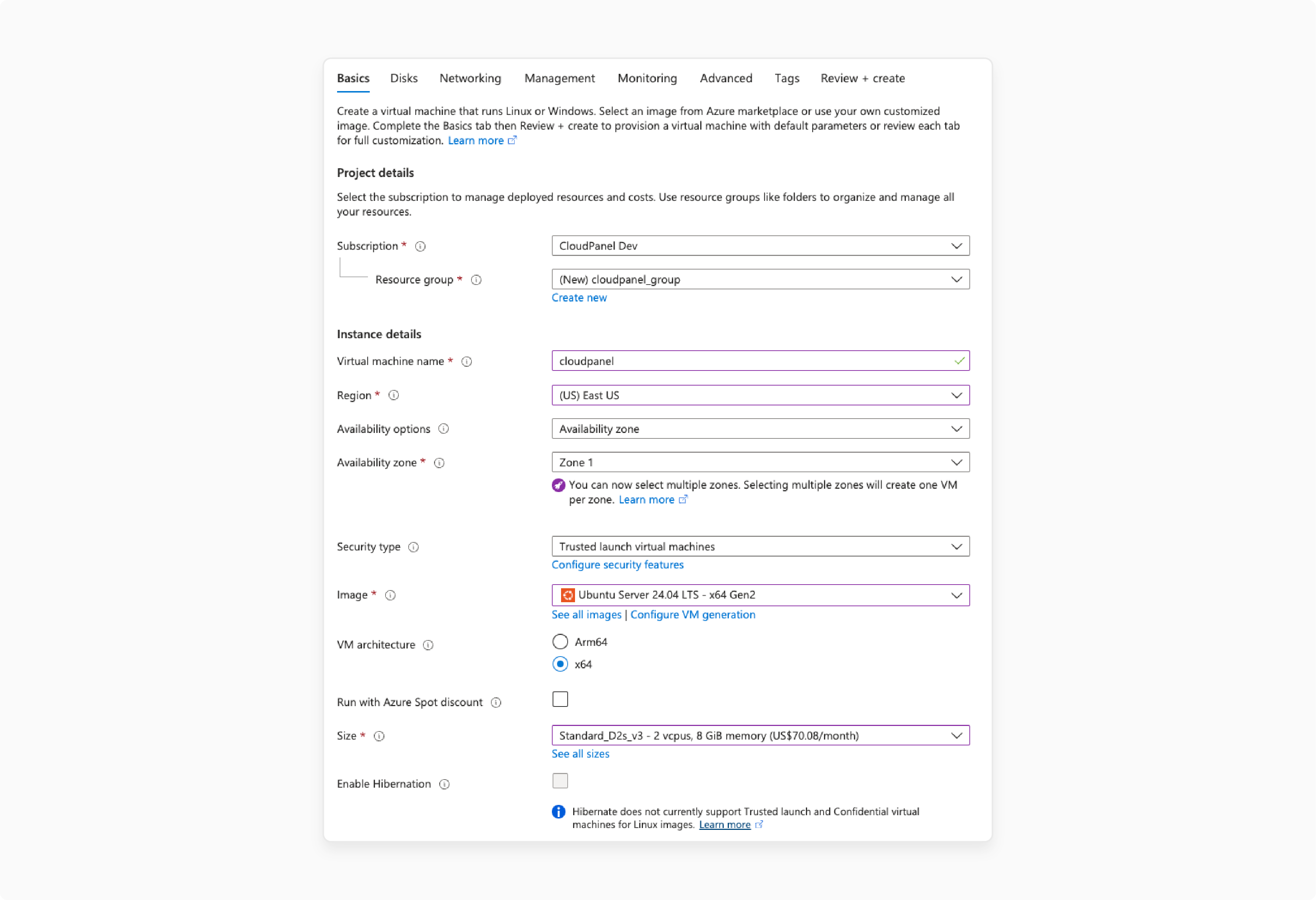Open the Security type dropdown

point(760,546)
